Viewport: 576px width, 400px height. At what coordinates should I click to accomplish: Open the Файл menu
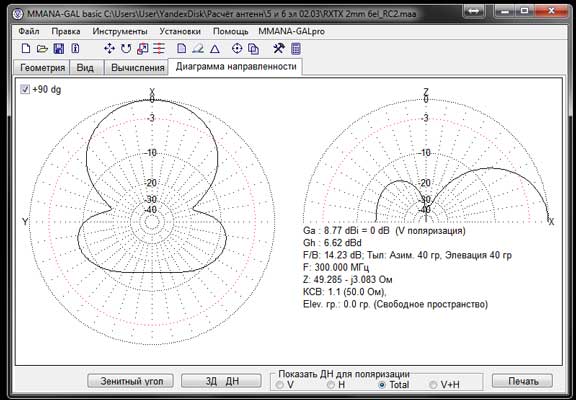point(29,32)
